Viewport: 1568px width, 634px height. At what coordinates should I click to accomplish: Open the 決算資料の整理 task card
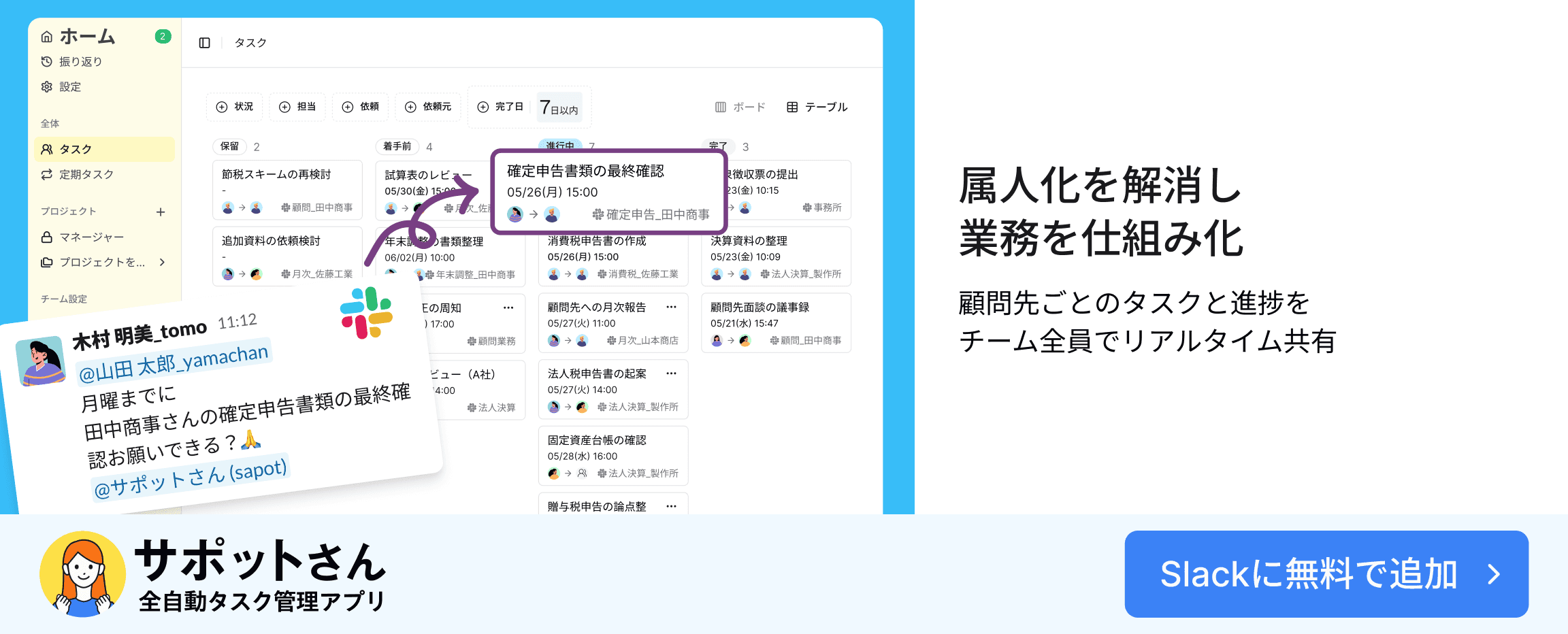pos(776,256)
